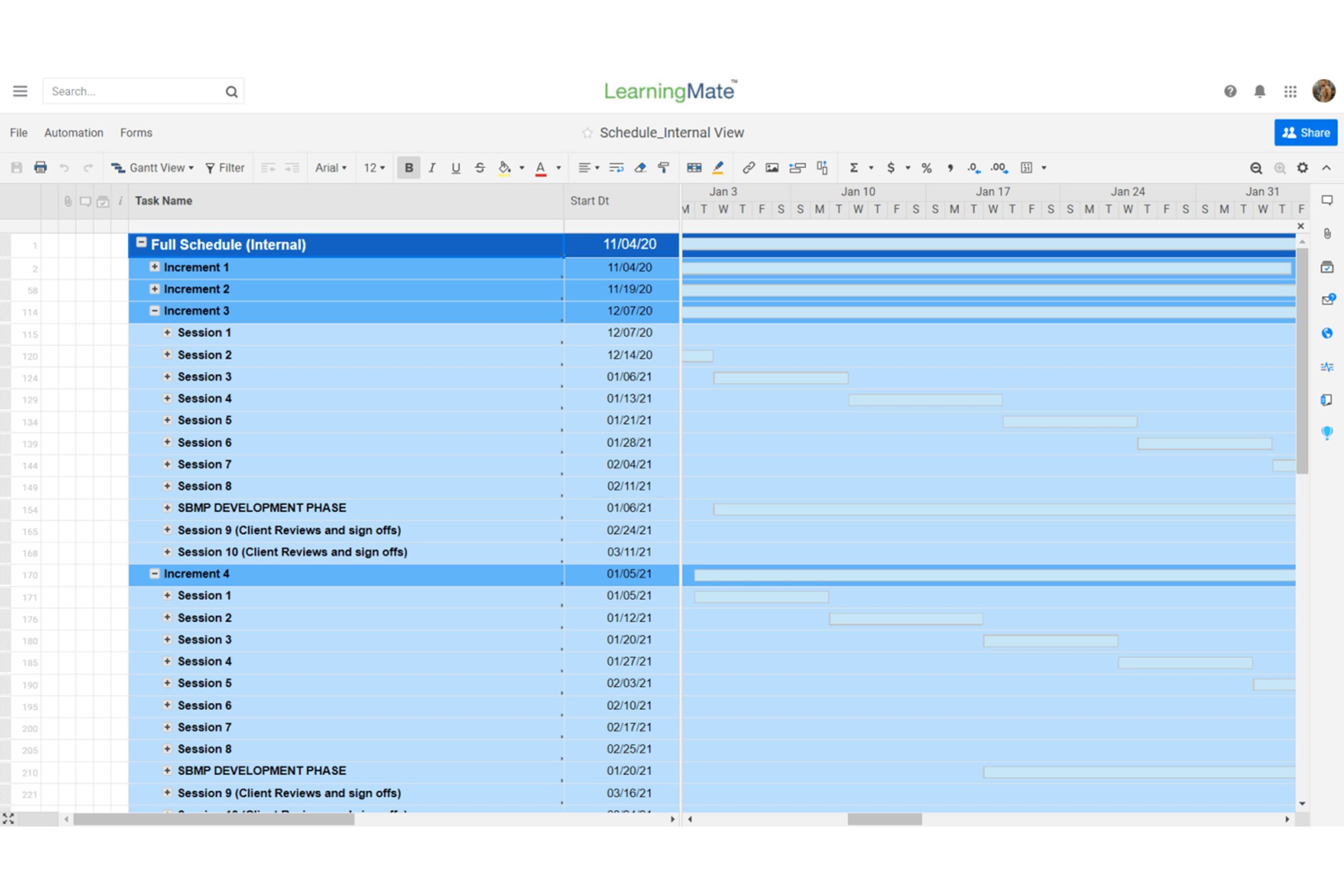The image size is (1344, 896).
Task: Open the hamburger navigation menu
Action: pos(20,91)
